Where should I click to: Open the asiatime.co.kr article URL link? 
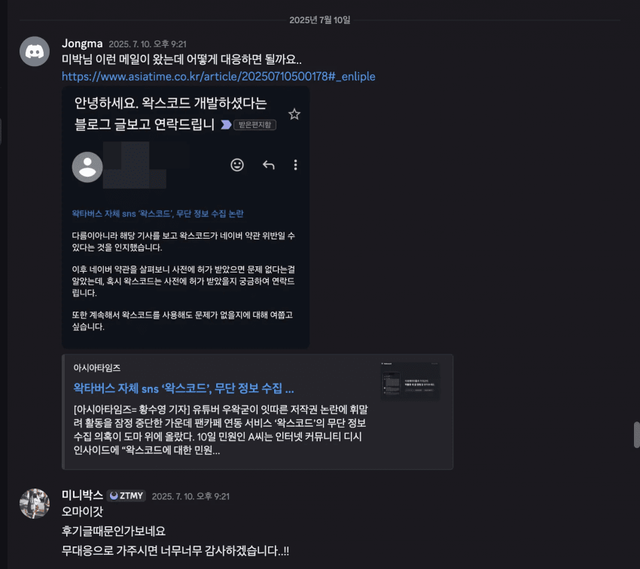[x=218, y=76]
